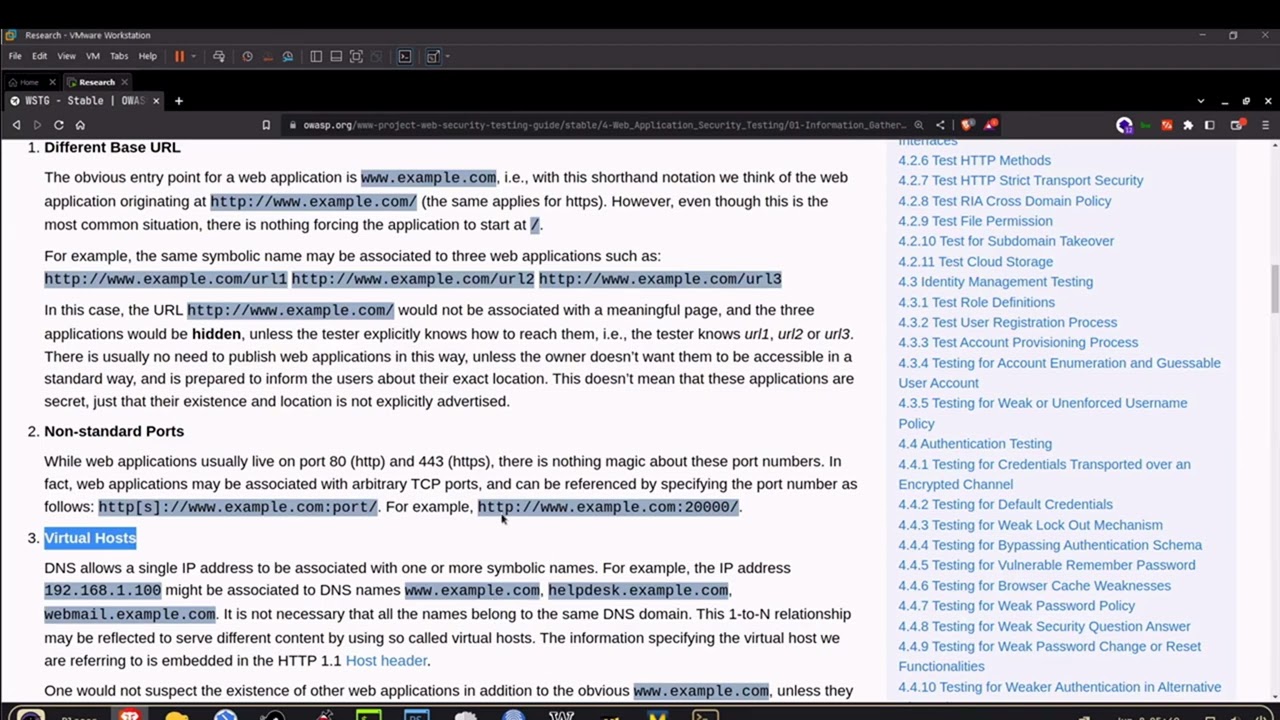The height and width of the screenshot is (720, 1280).
Task: Open 4.2.11 Test Cloud Storage
Action: [x=975, y=262]
